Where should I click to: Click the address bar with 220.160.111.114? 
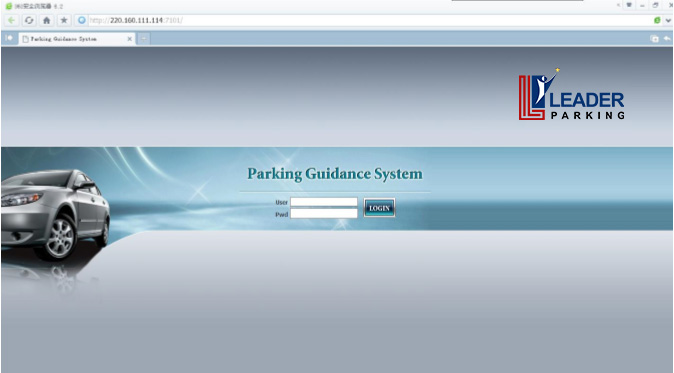tap(370, 20)
